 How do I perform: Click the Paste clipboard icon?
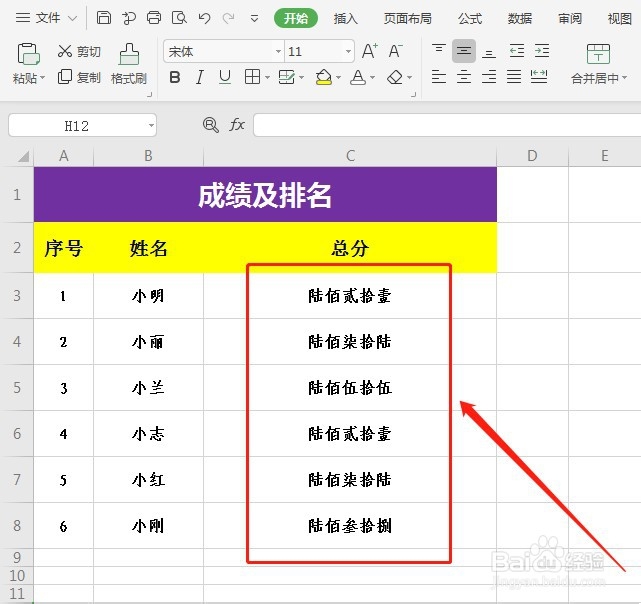28,54
